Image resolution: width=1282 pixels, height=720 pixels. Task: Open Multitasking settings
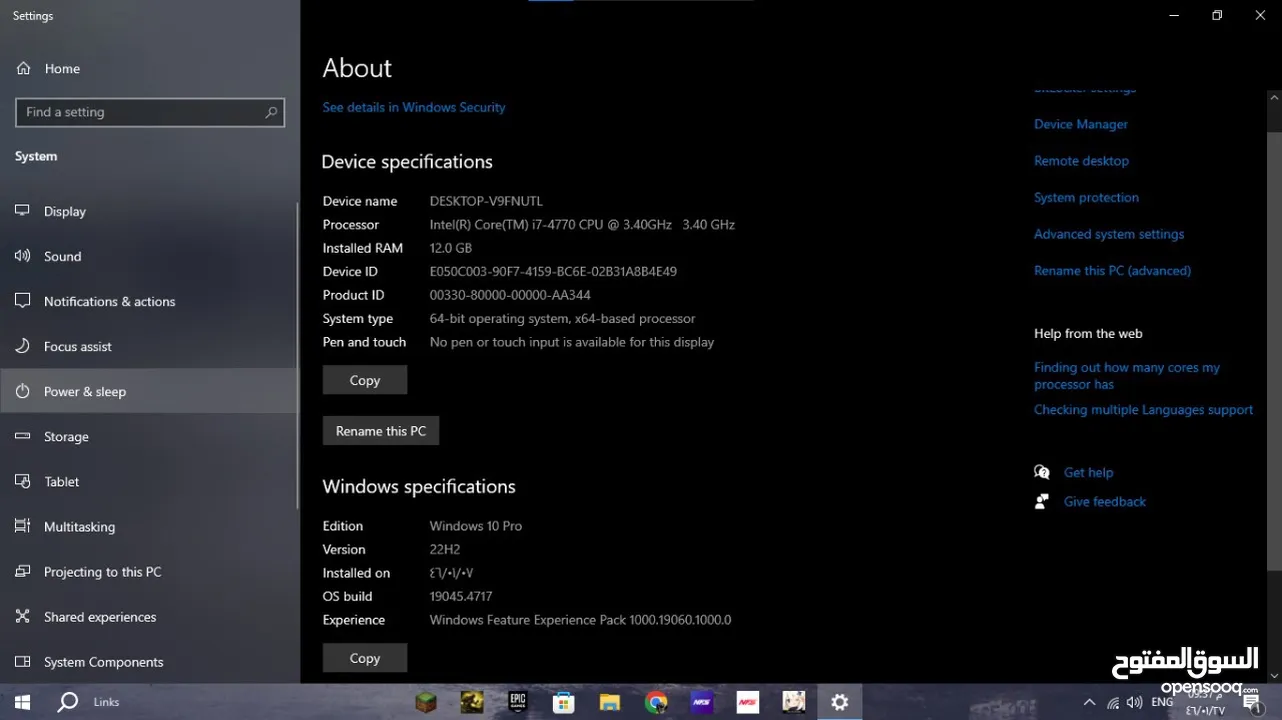(150, 526)
